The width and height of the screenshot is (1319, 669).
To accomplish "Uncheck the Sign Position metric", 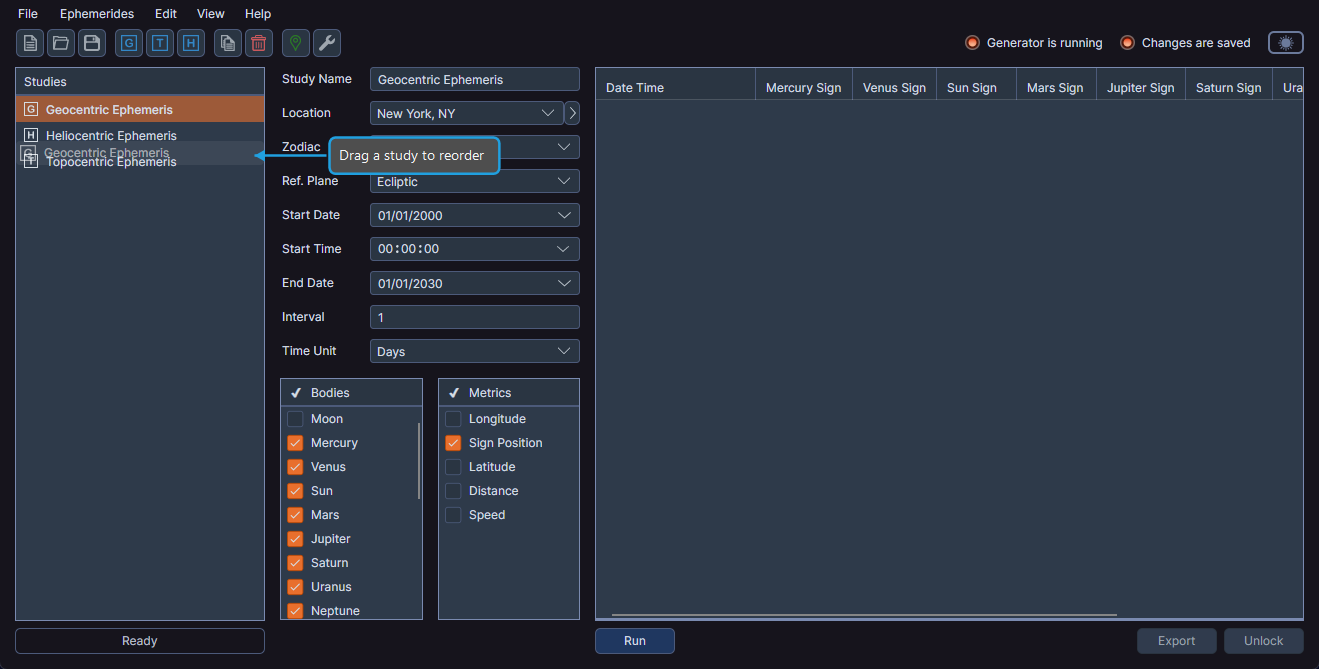I will point(453,443).
